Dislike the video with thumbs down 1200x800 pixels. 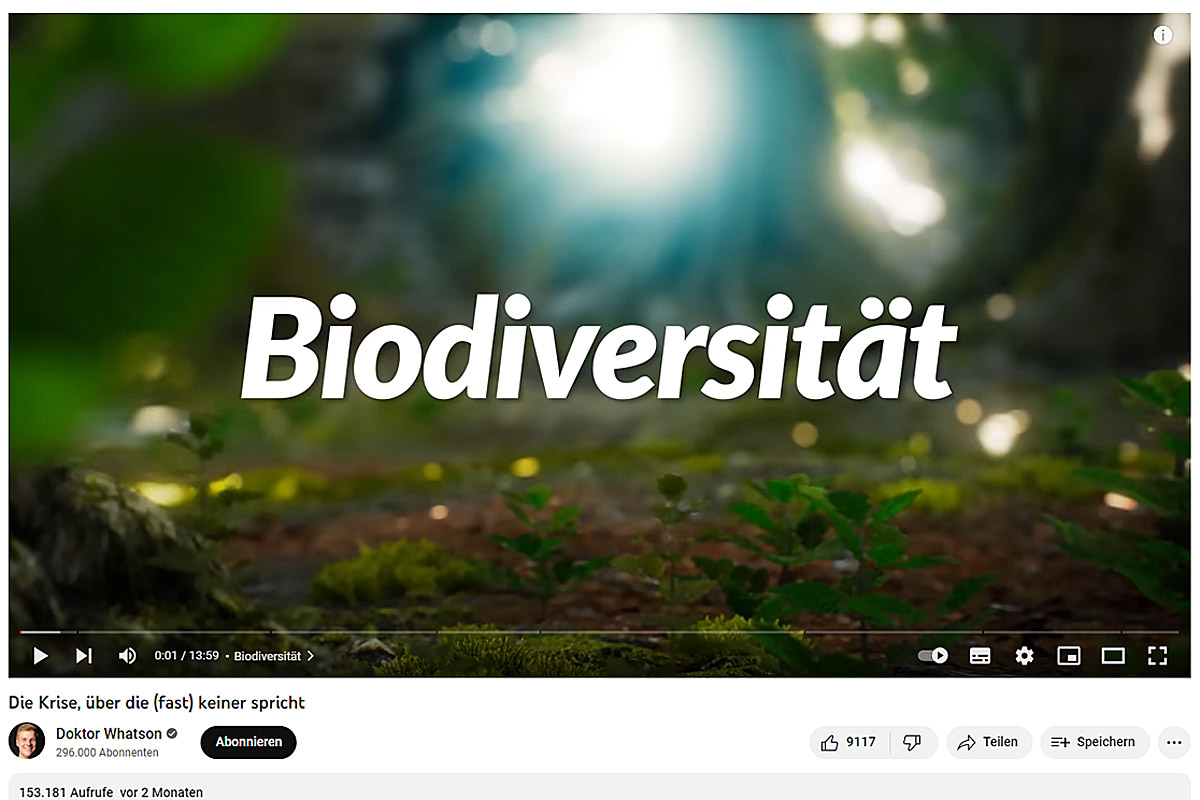[912, 742]
